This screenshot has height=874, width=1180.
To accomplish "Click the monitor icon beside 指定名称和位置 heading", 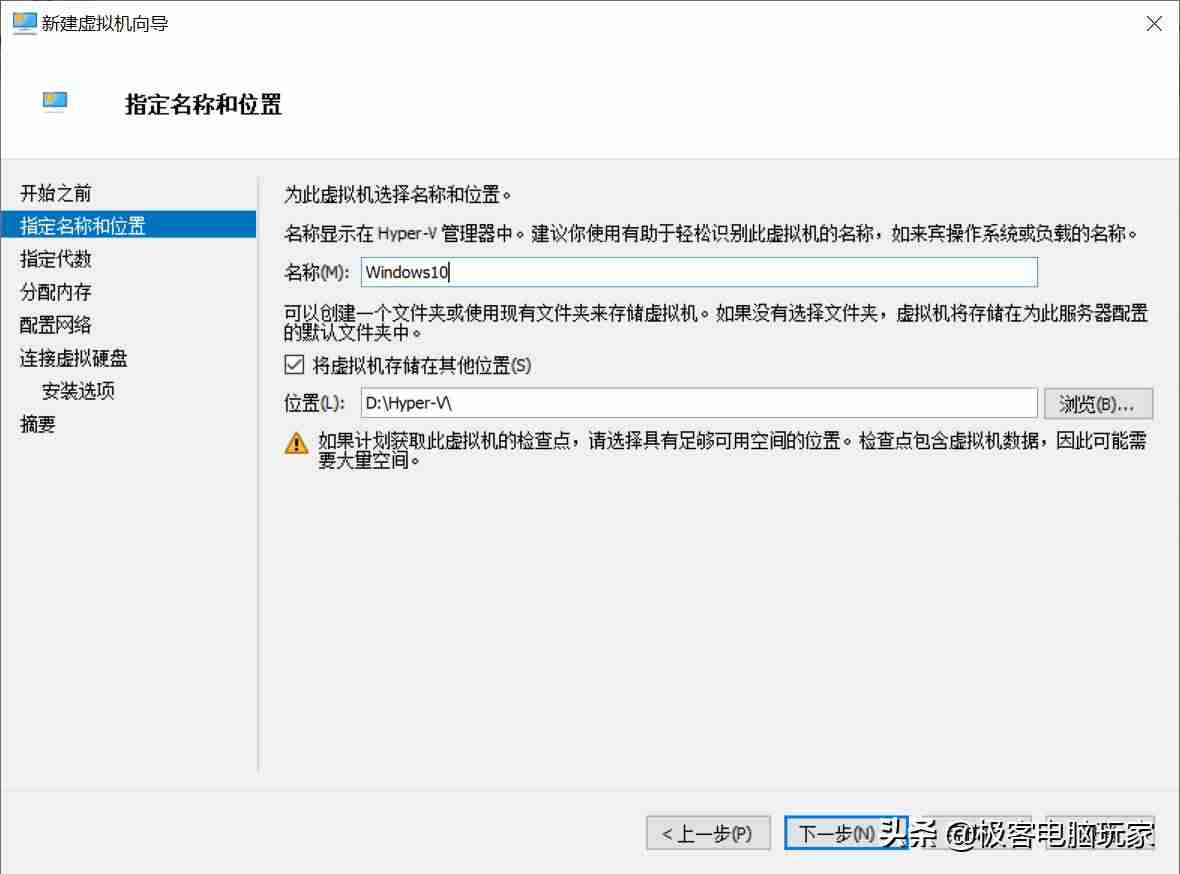I will click(x=55, y=102).
